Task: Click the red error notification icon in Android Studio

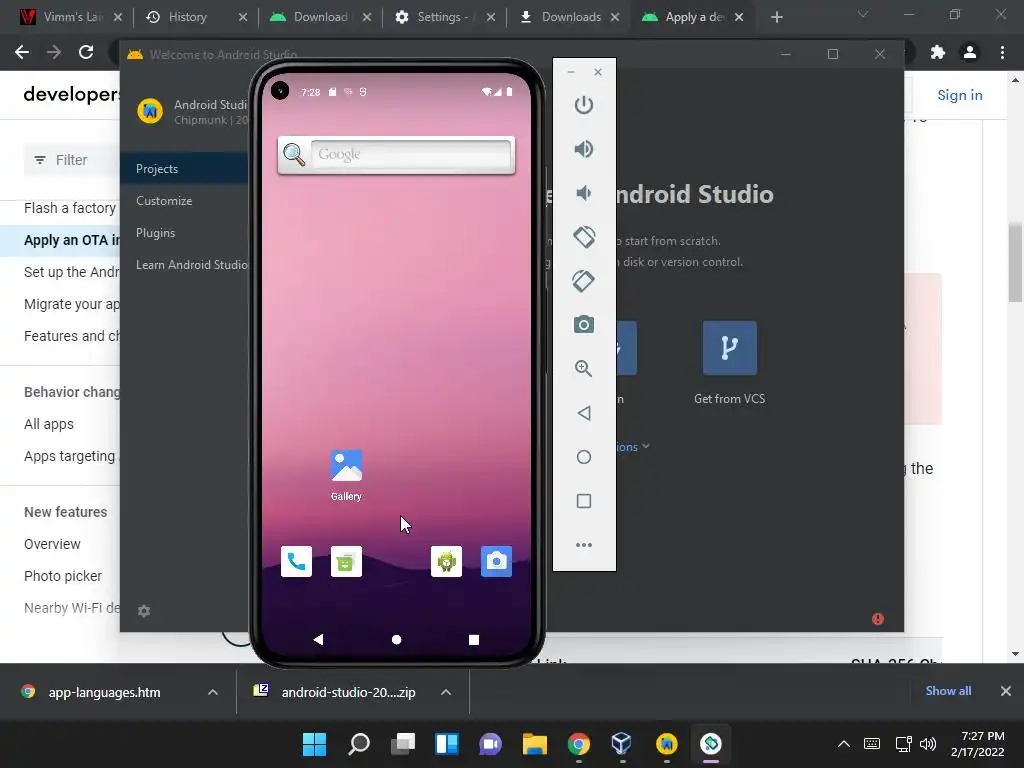Action: [878, 618]
